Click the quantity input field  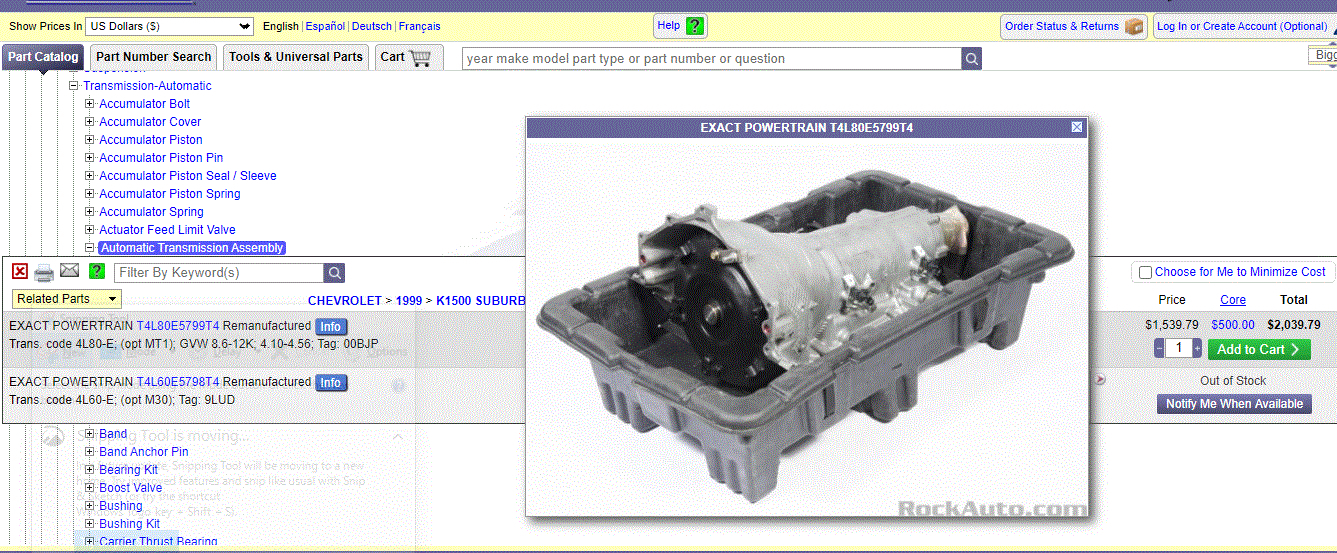[x=1178, y=349]
